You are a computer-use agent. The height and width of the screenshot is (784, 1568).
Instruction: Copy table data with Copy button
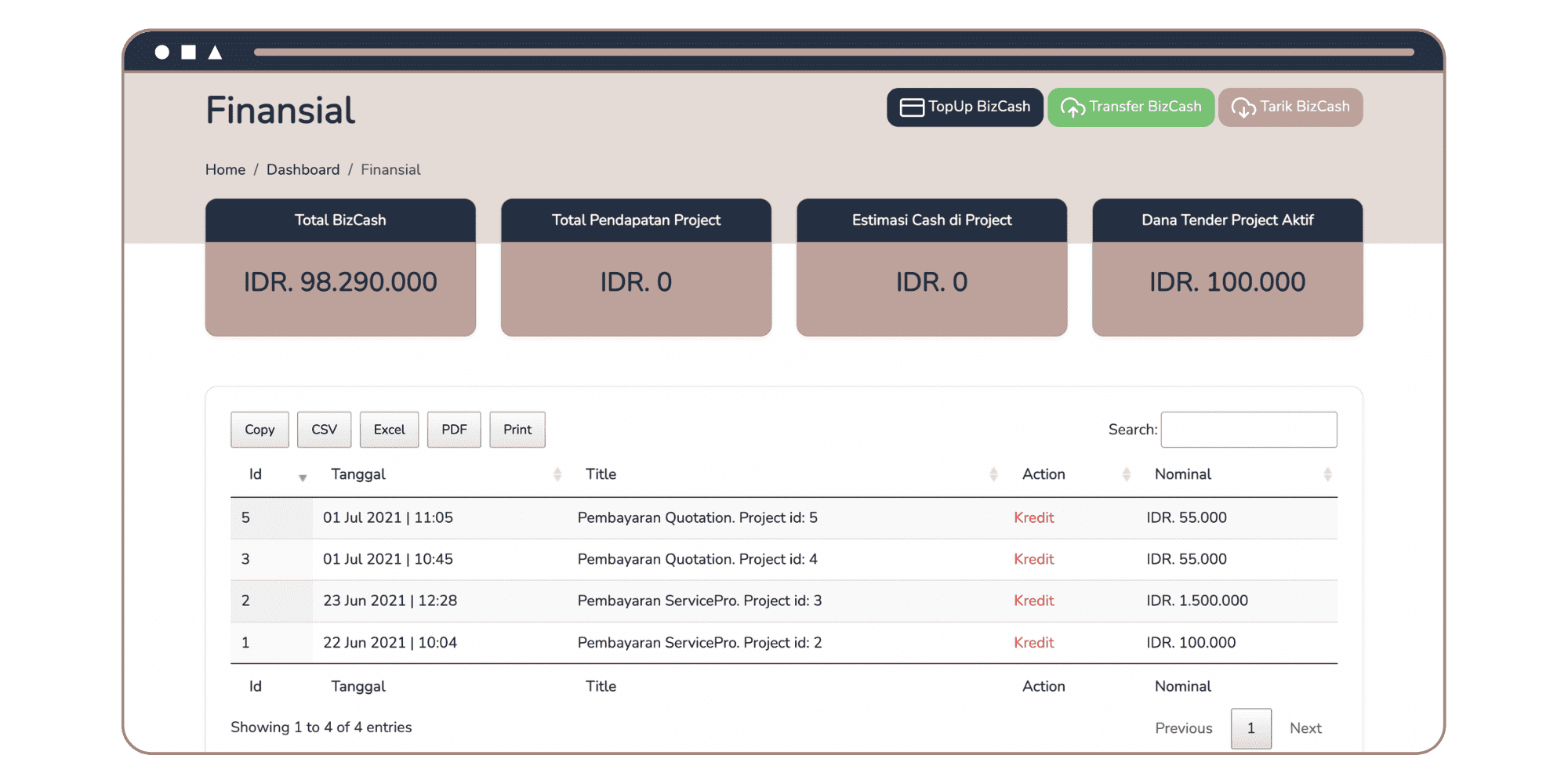tap(260, 430)
